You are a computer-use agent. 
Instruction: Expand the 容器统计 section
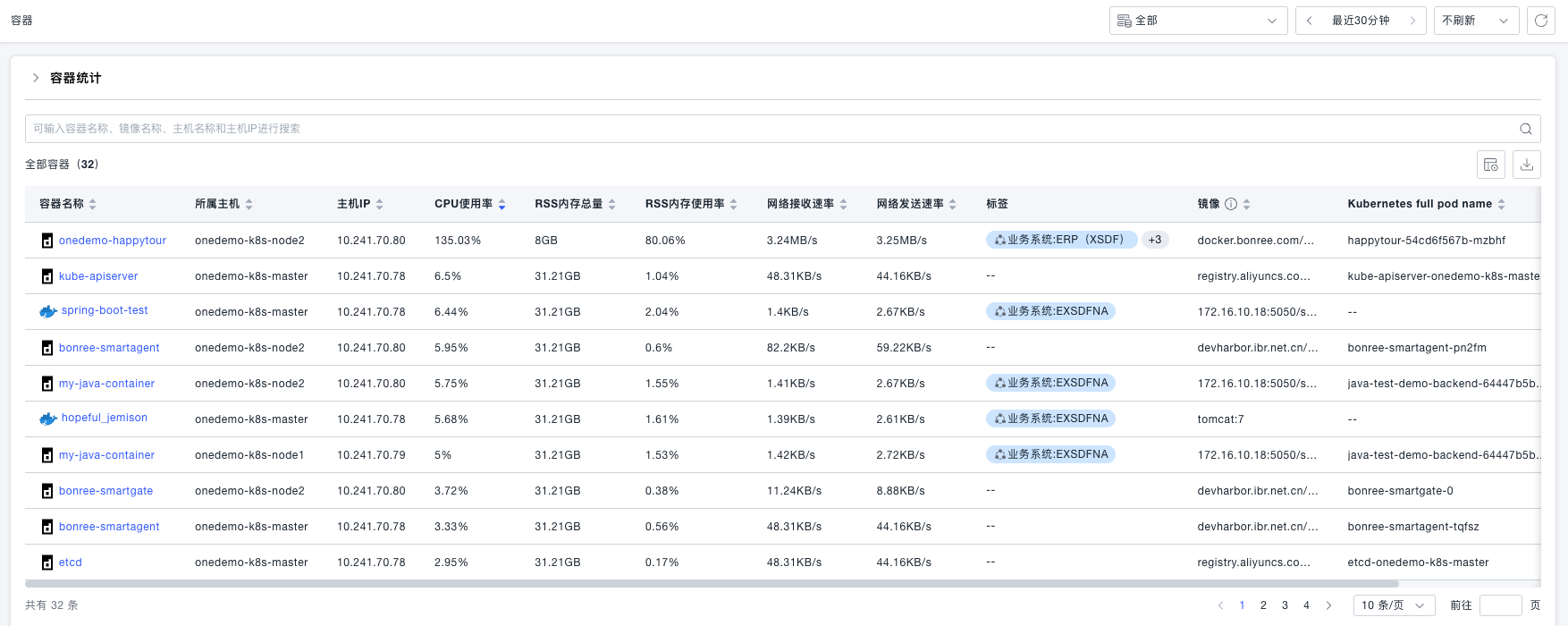(36, 78)
